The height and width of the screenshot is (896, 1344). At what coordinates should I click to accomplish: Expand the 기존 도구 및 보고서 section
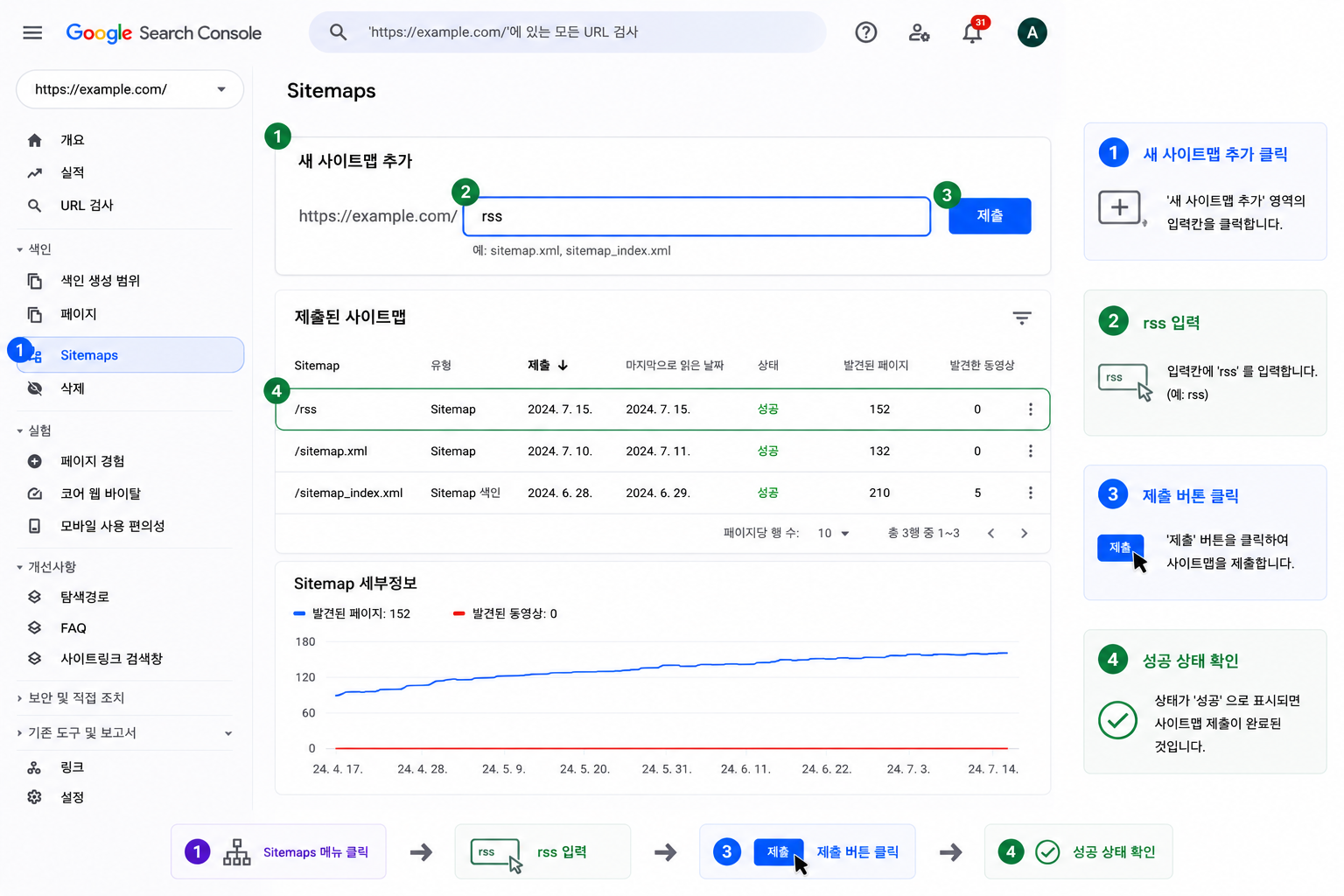124,733
